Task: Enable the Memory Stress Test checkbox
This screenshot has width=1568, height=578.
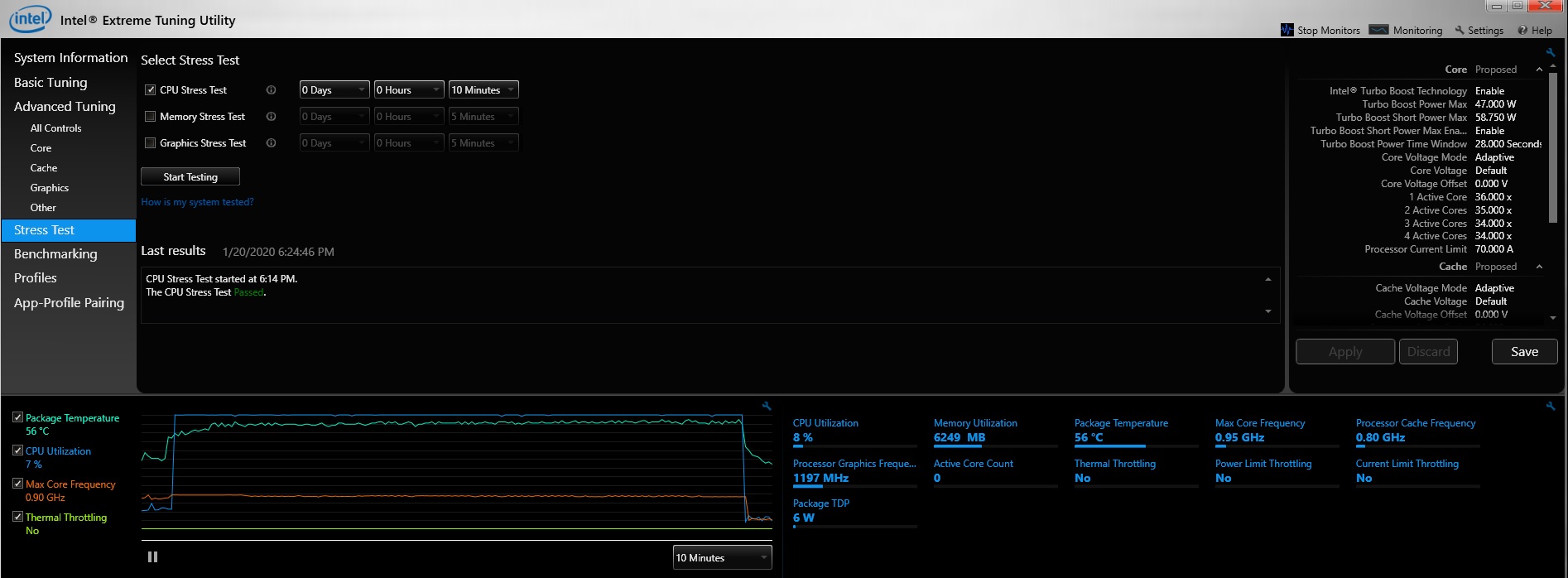Action: pyautogui.click(x=151, y=117)
